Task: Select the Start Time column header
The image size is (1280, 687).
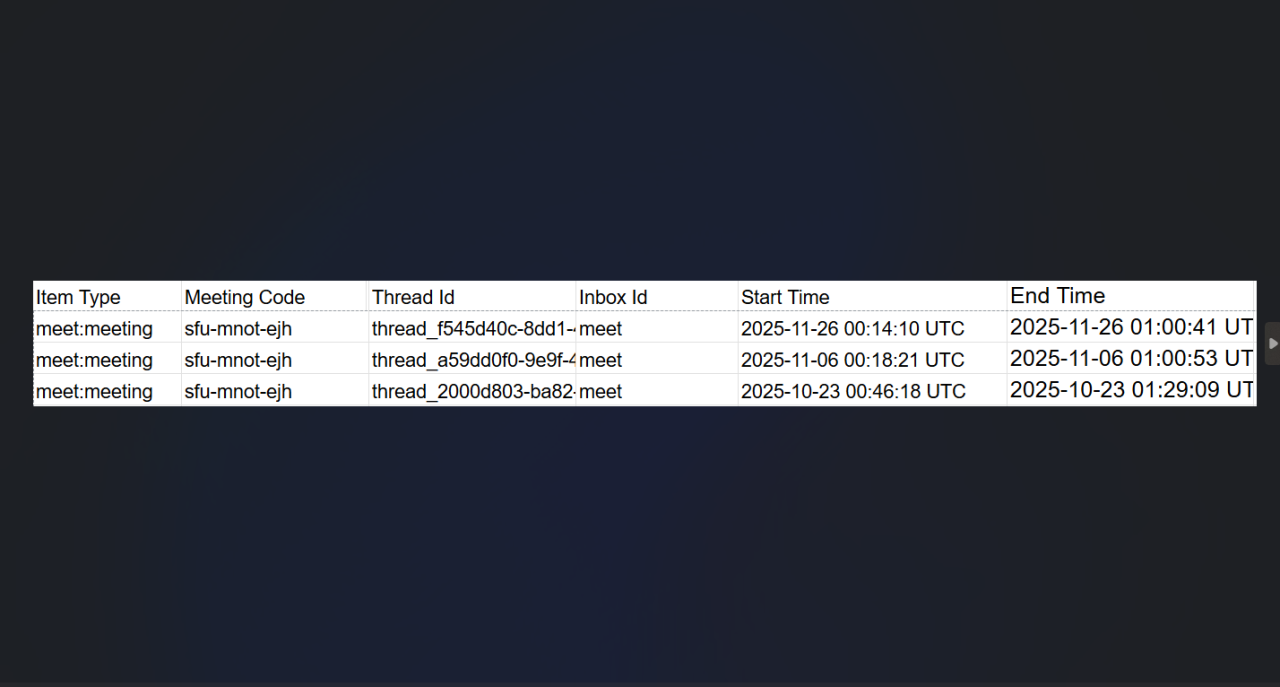Action: (x=785, y=297)
